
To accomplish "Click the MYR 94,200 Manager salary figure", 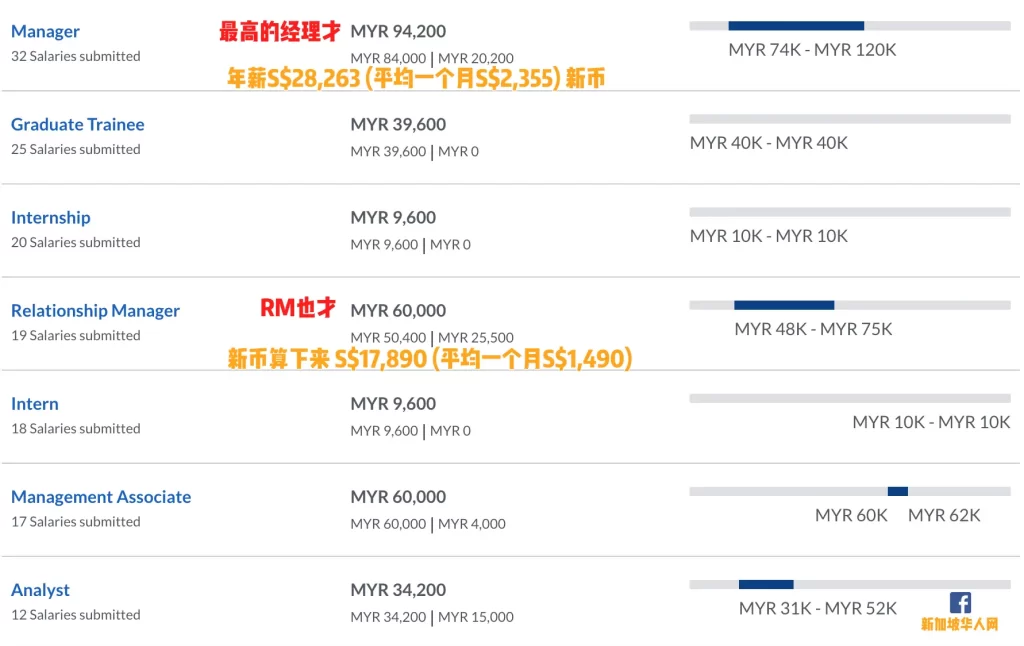I will tap(398, 31).
